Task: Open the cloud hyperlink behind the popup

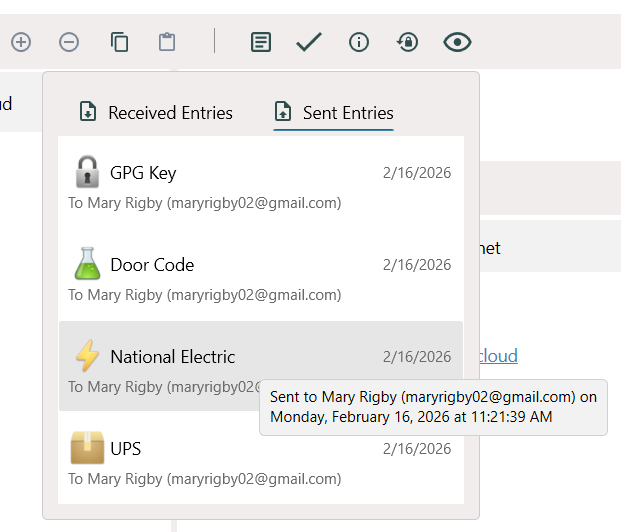Action: 498,356
